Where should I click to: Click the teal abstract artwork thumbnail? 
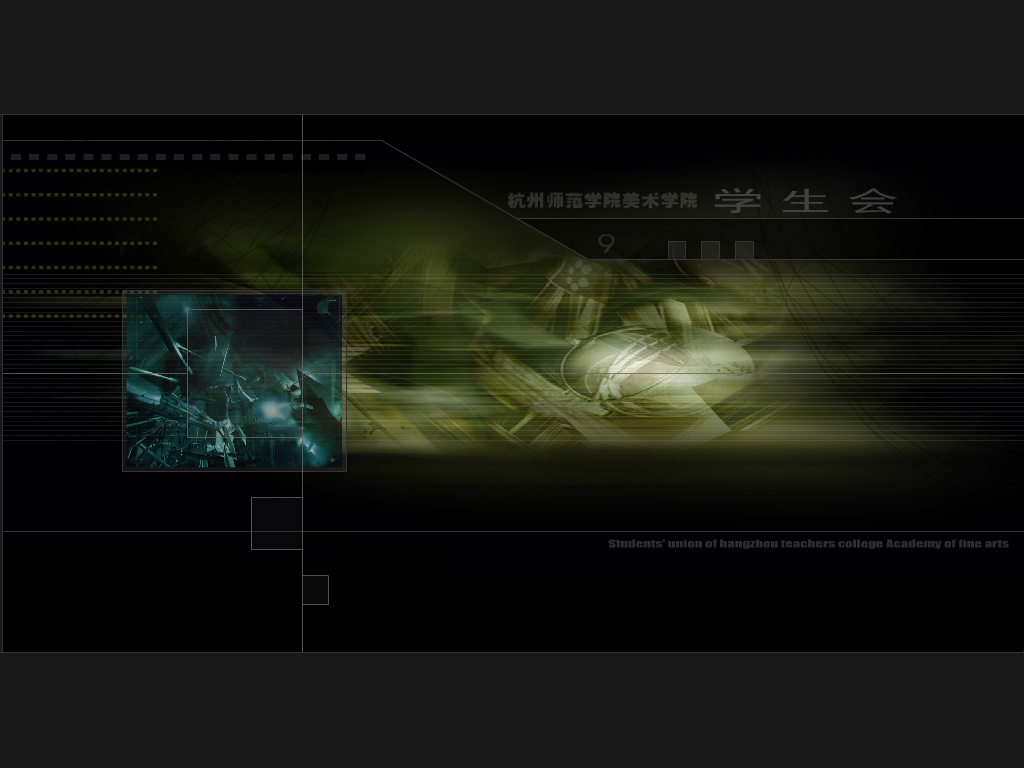[x=234, y=381]
